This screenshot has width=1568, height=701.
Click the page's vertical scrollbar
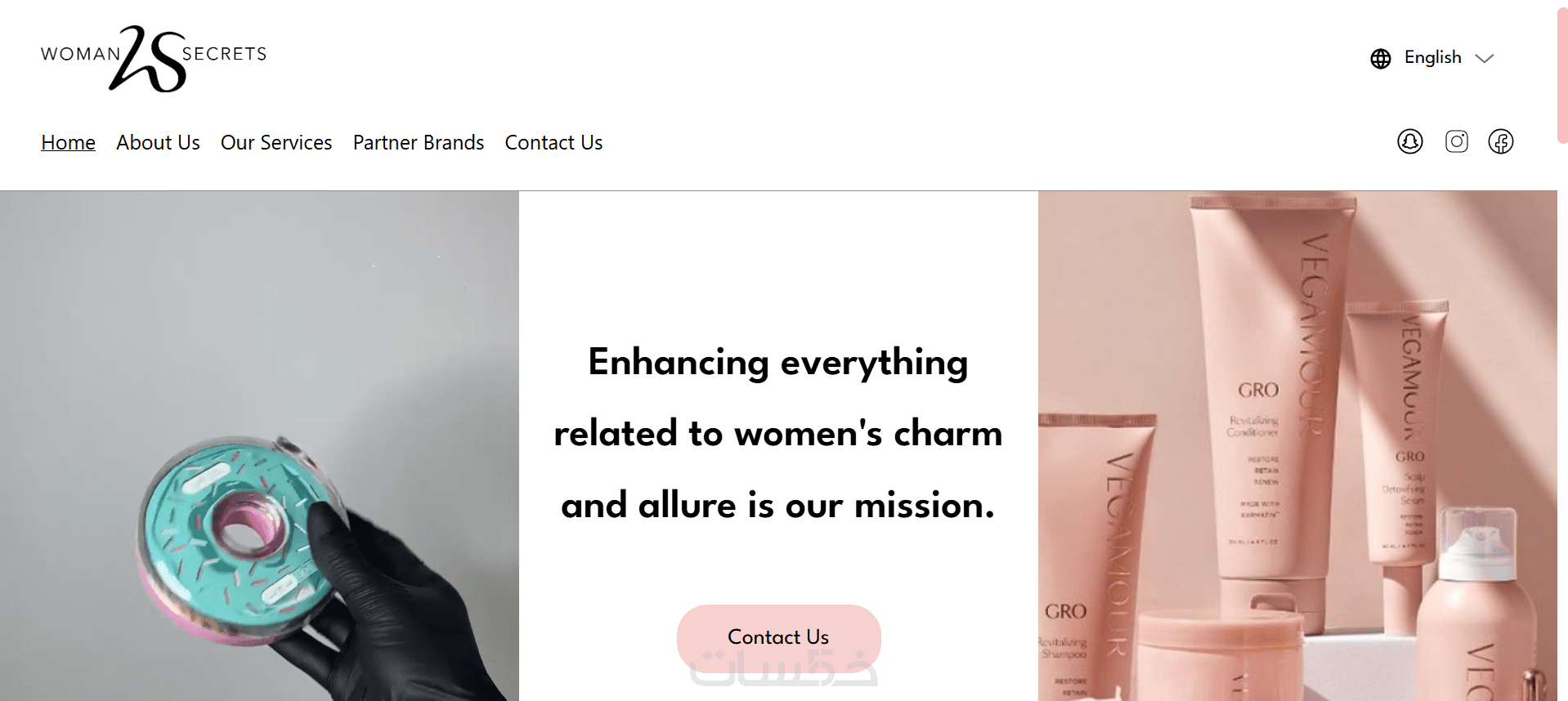(1562, 74)
